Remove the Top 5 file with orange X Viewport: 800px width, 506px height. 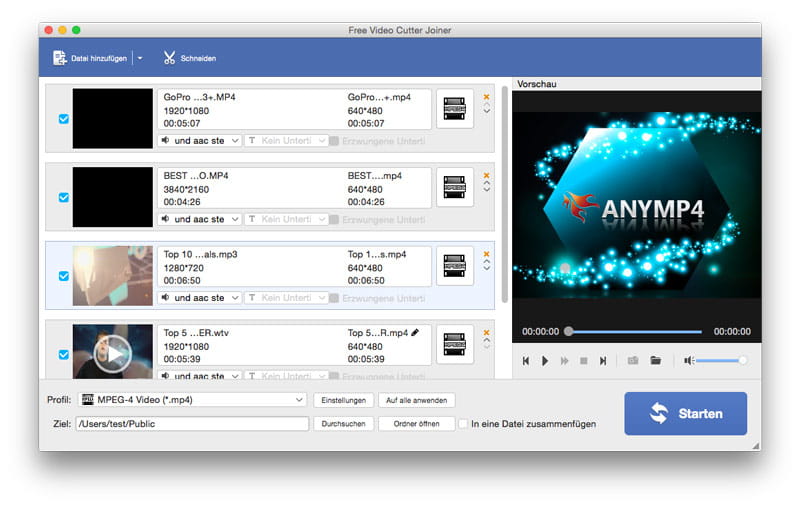(x=487, y=332)
